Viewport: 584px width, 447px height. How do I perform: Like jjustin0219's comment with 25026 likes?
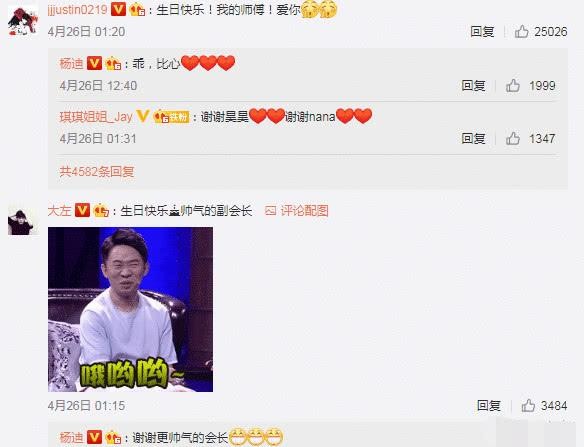(522, 32)
